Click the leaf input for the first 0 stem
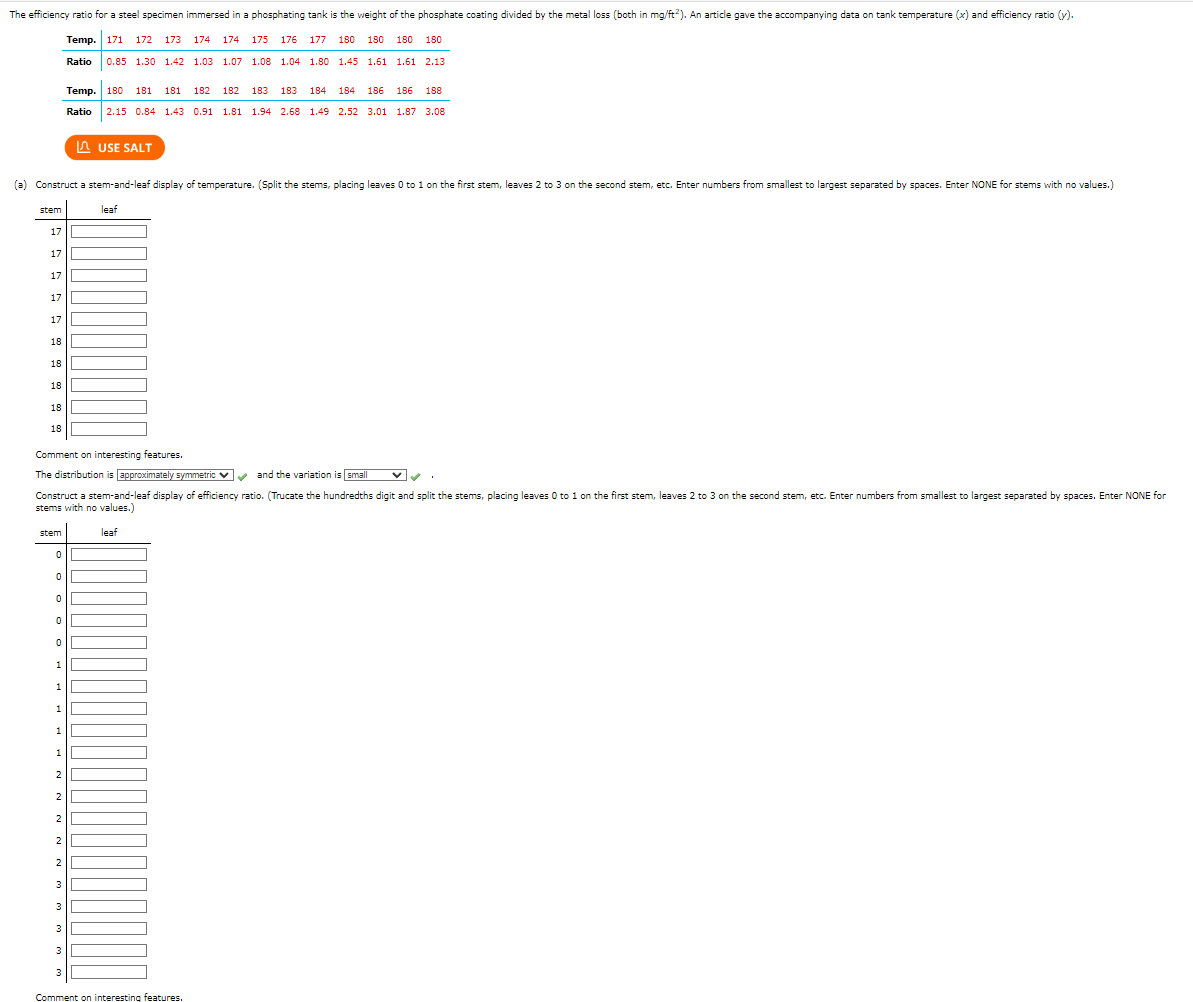1193x1002 pixels. (x=108, y=553)
